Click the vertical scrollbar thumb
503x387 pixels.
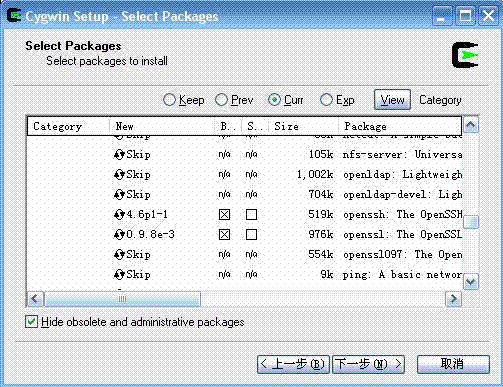pyautogui.click(x=471, y=222)
